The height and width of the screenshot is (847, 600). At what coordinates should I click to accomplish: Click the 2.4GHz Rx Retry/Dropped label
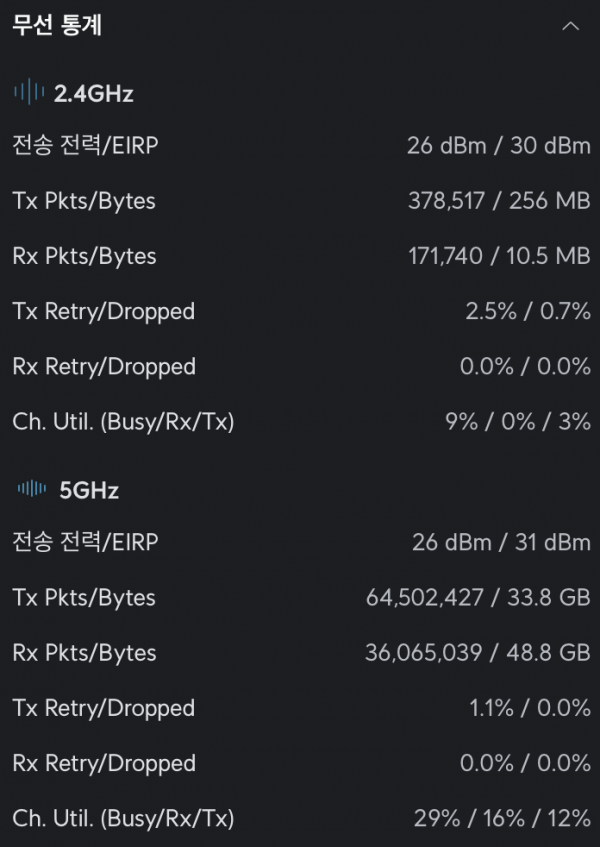(104, 366)
